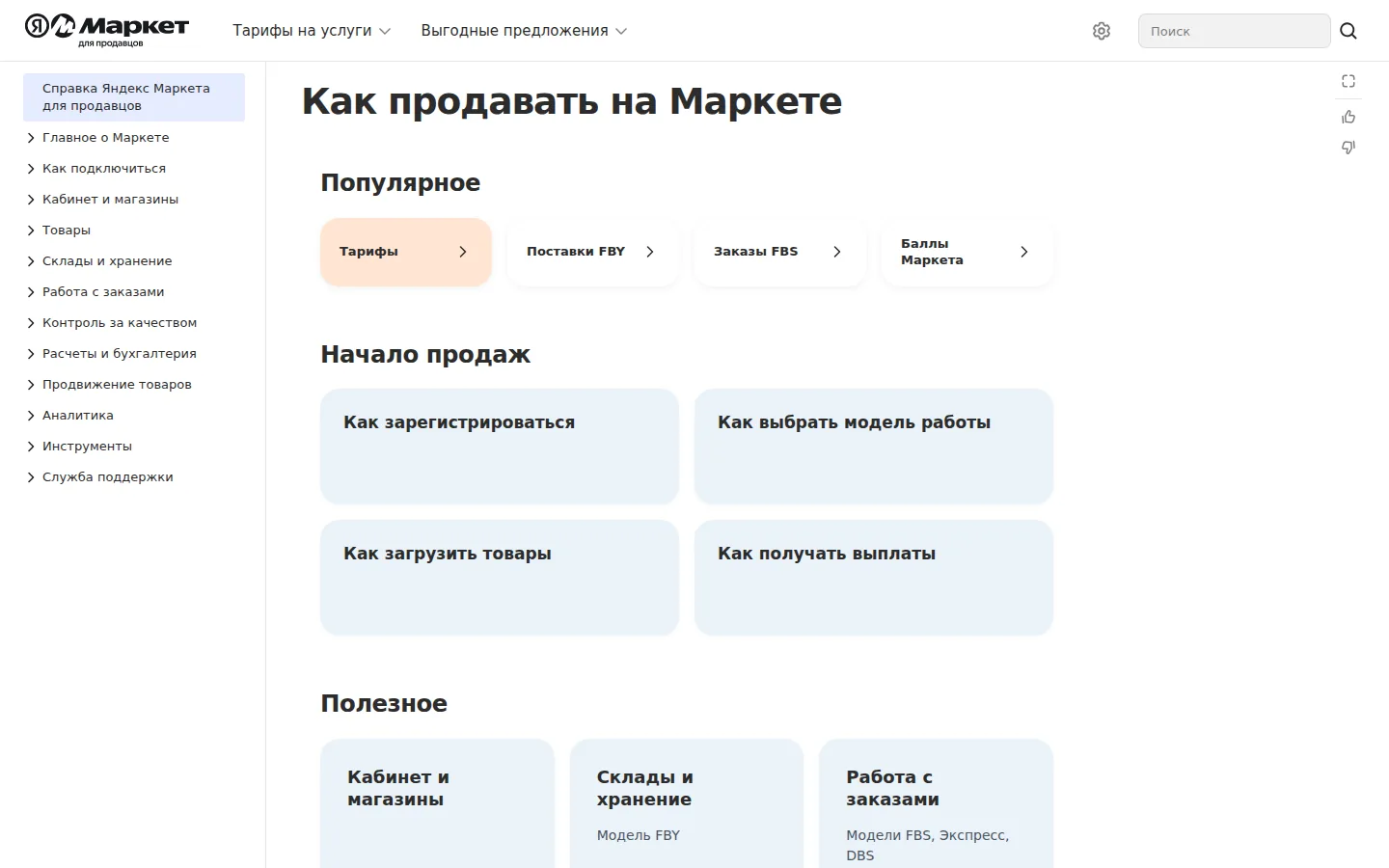The width and height of the screenshot is (1389, 868).
Task: Expand the Работа с заказами sidebar chevron
Action: tap(31, 292)
